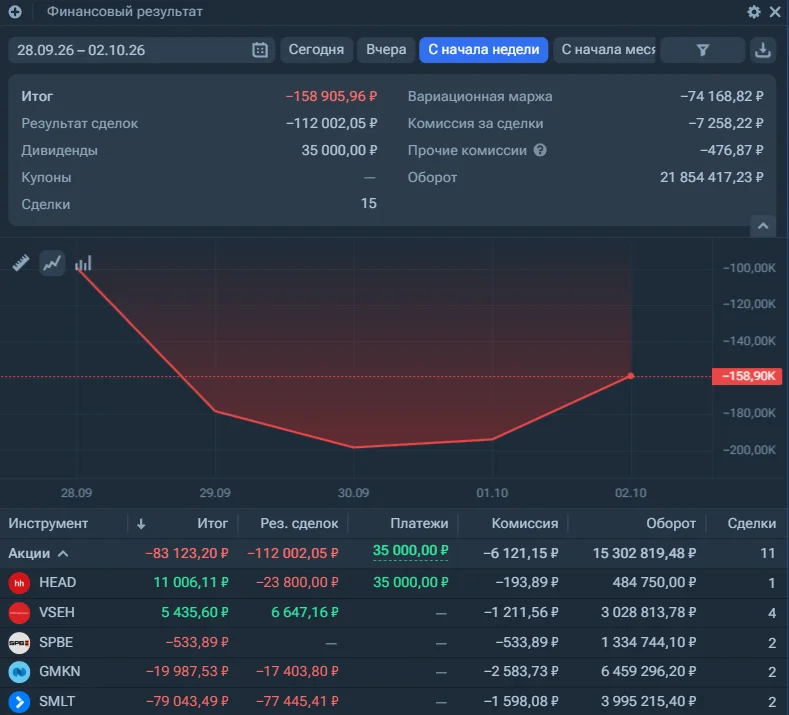This screenshot has width=789, height=715.
Task: Click the -158,90K price label on chart
Action: coord(747,376)
